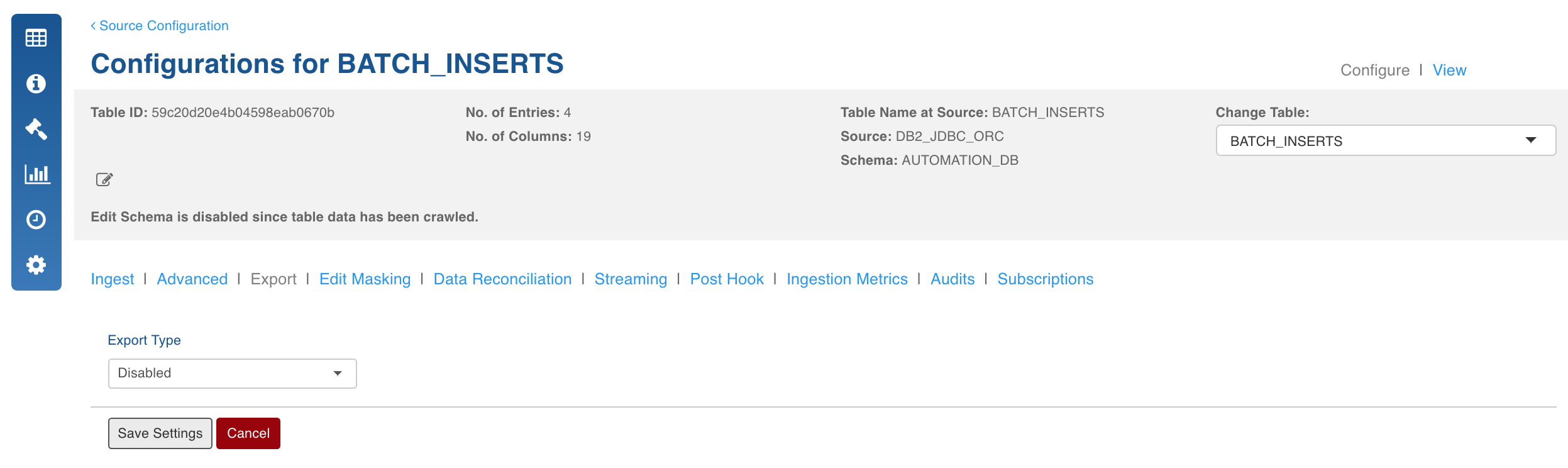Switch to the Ingest tab

pos(112,279)
